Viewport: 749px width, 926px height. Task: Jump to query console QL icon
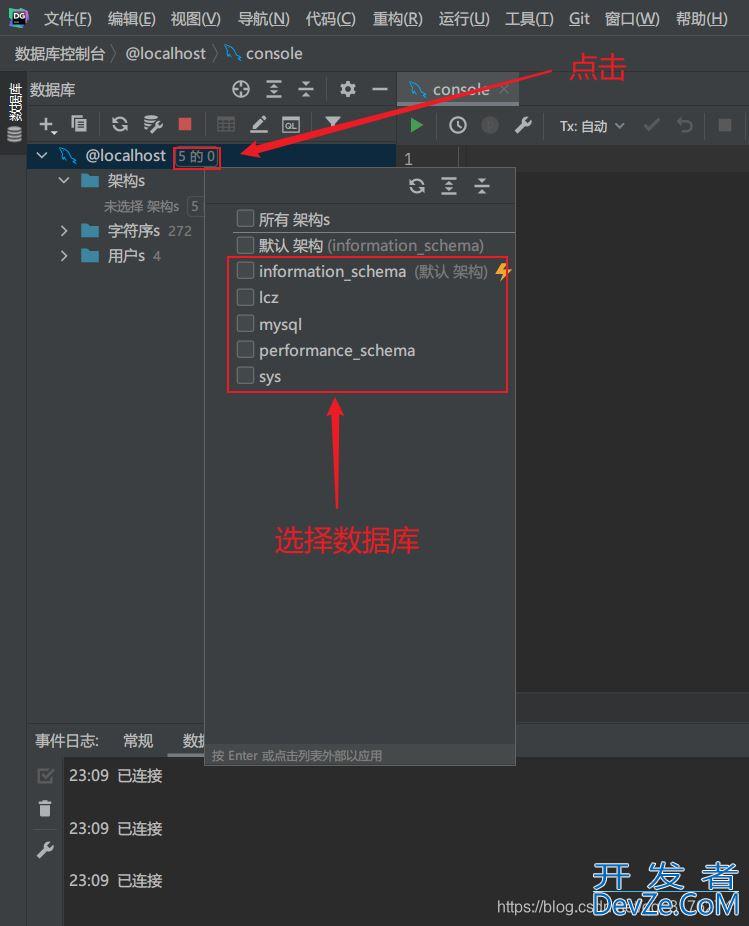[x=291, y=125]
